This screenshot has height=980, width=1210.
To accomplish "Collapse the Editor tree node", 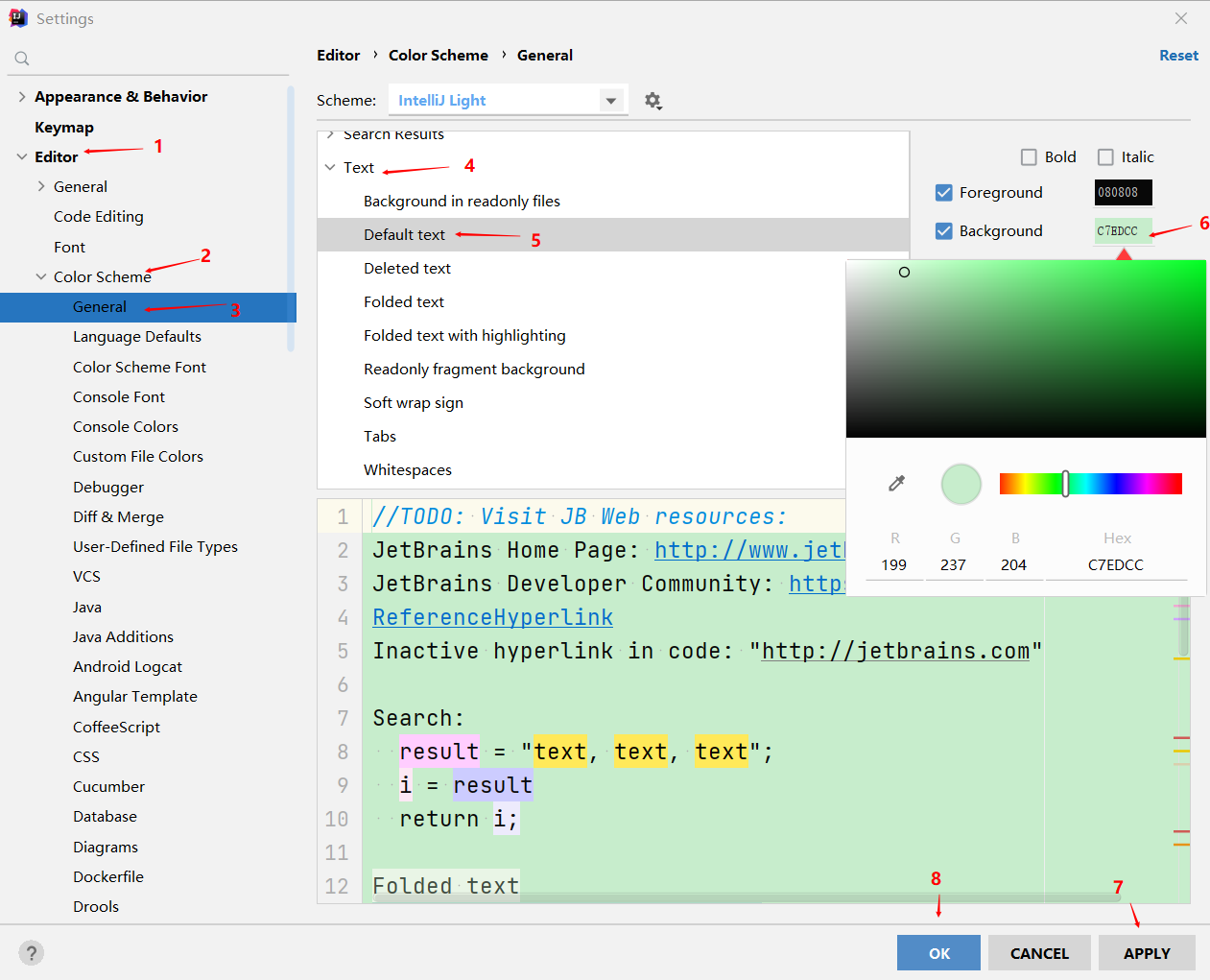I will 22,156.
